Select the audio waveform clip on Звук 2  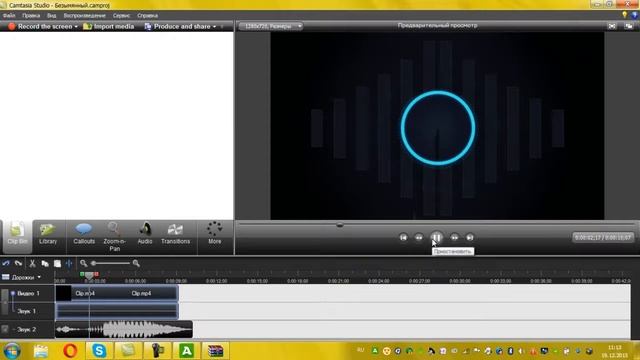tap(124, 329)
